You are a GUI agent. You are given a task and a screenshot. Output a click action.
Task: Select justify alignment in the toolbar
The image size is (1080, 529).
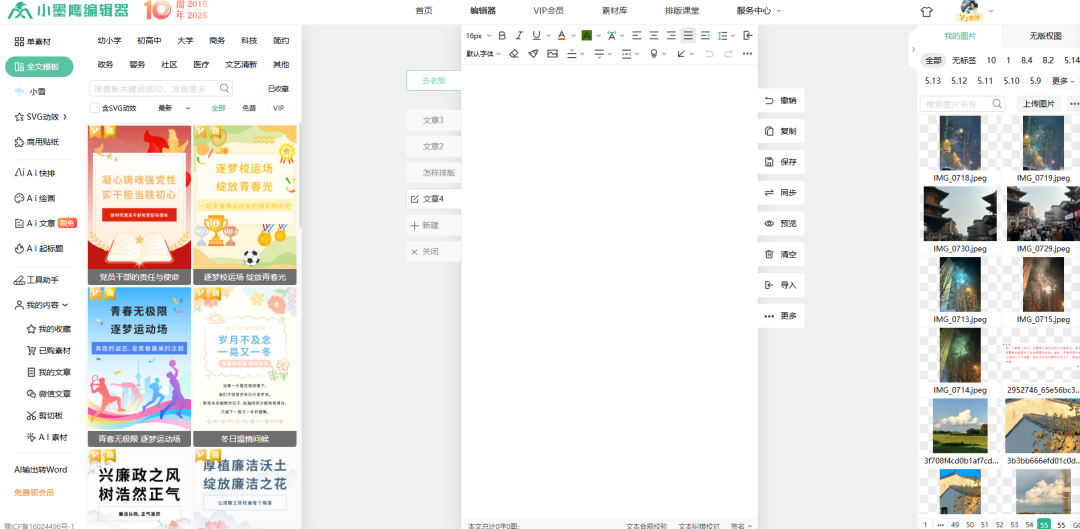(x=688, y=35)
